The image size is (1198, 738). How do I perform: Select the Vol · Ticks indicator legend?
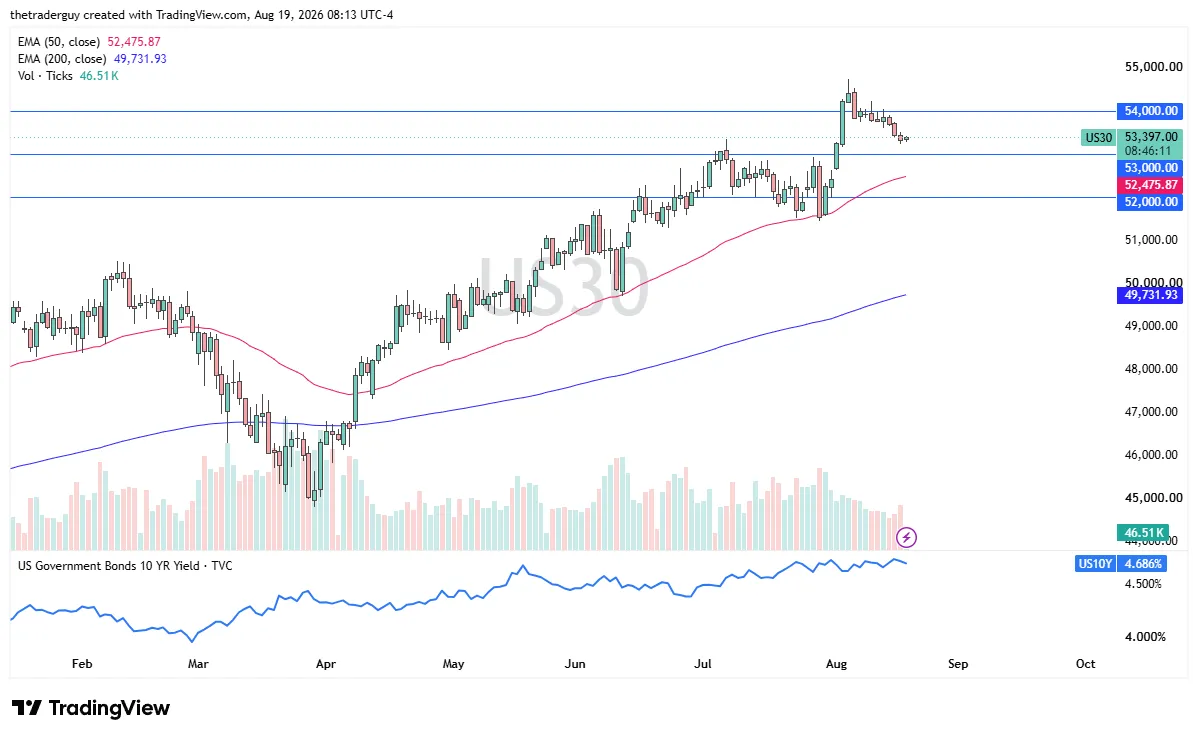[x=68, y=76]
